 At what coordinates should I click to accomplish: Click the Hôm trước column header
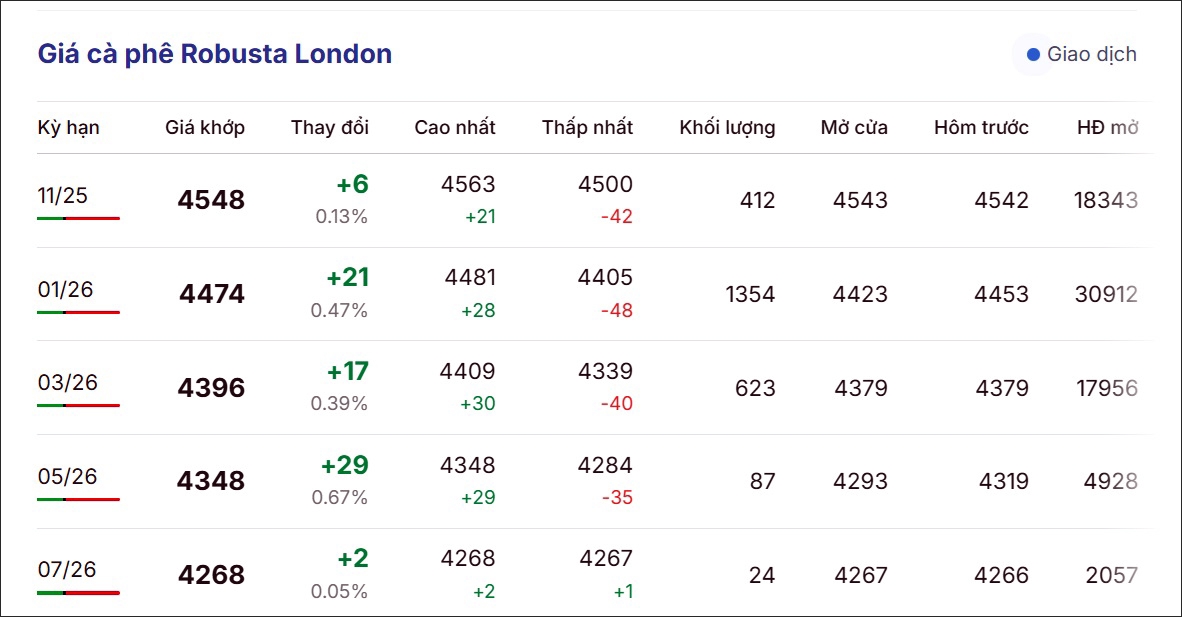pyautogui.click(x=981, y=127)
